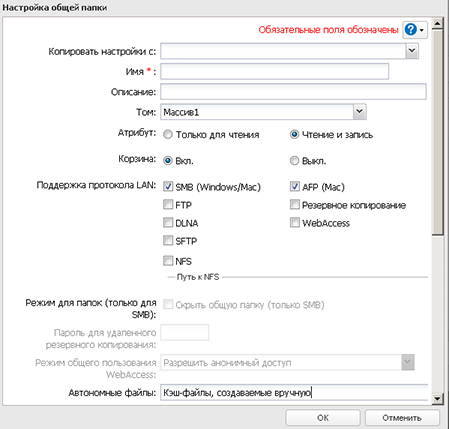Image resolution: width=449 pixels, height=429 pixels.
Task: Select 'Чтение и запись' radio button
Action: 294,135
